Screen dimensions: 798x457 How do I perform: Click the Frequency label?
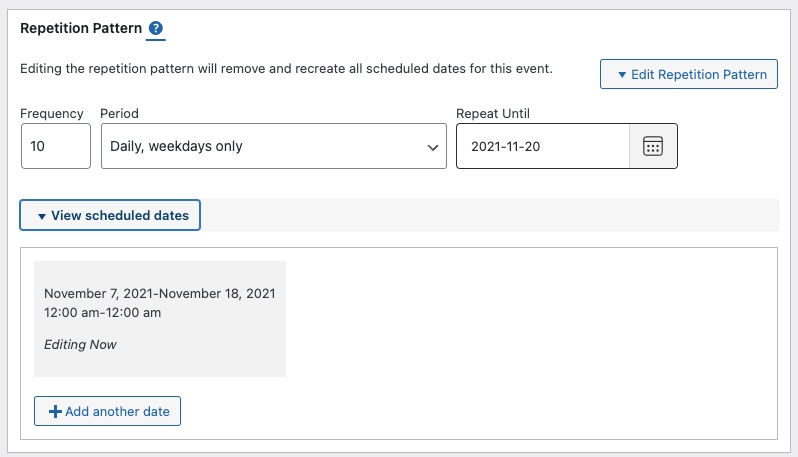pos(52,114)
